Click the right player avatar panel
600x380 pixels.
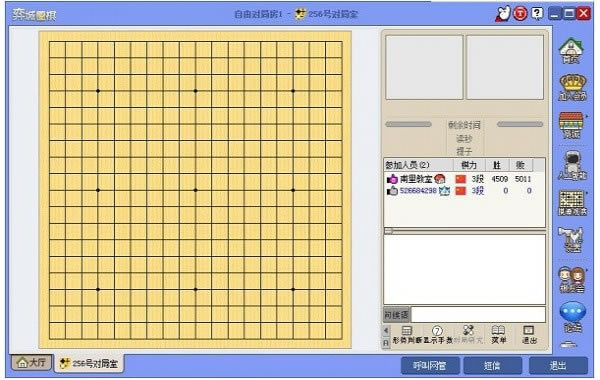(505, 67)
